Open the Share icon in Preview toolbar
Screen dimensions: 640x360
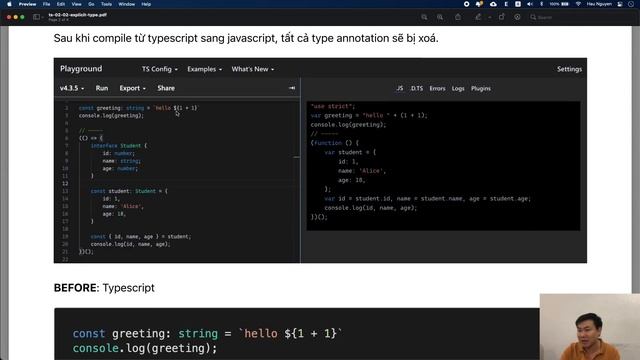(458, 17)
